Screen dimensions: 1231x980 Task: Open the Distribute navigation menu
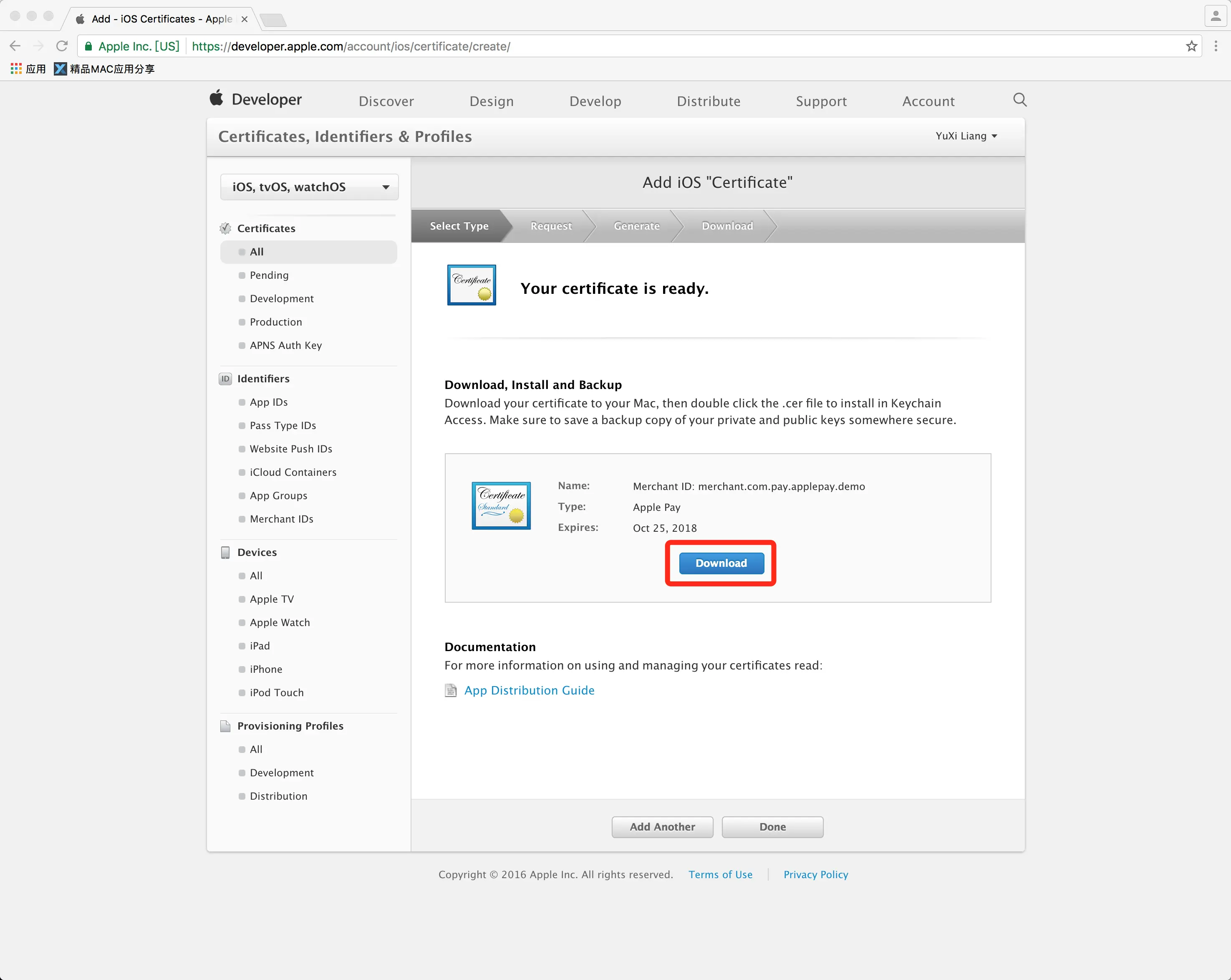[708, 101]
